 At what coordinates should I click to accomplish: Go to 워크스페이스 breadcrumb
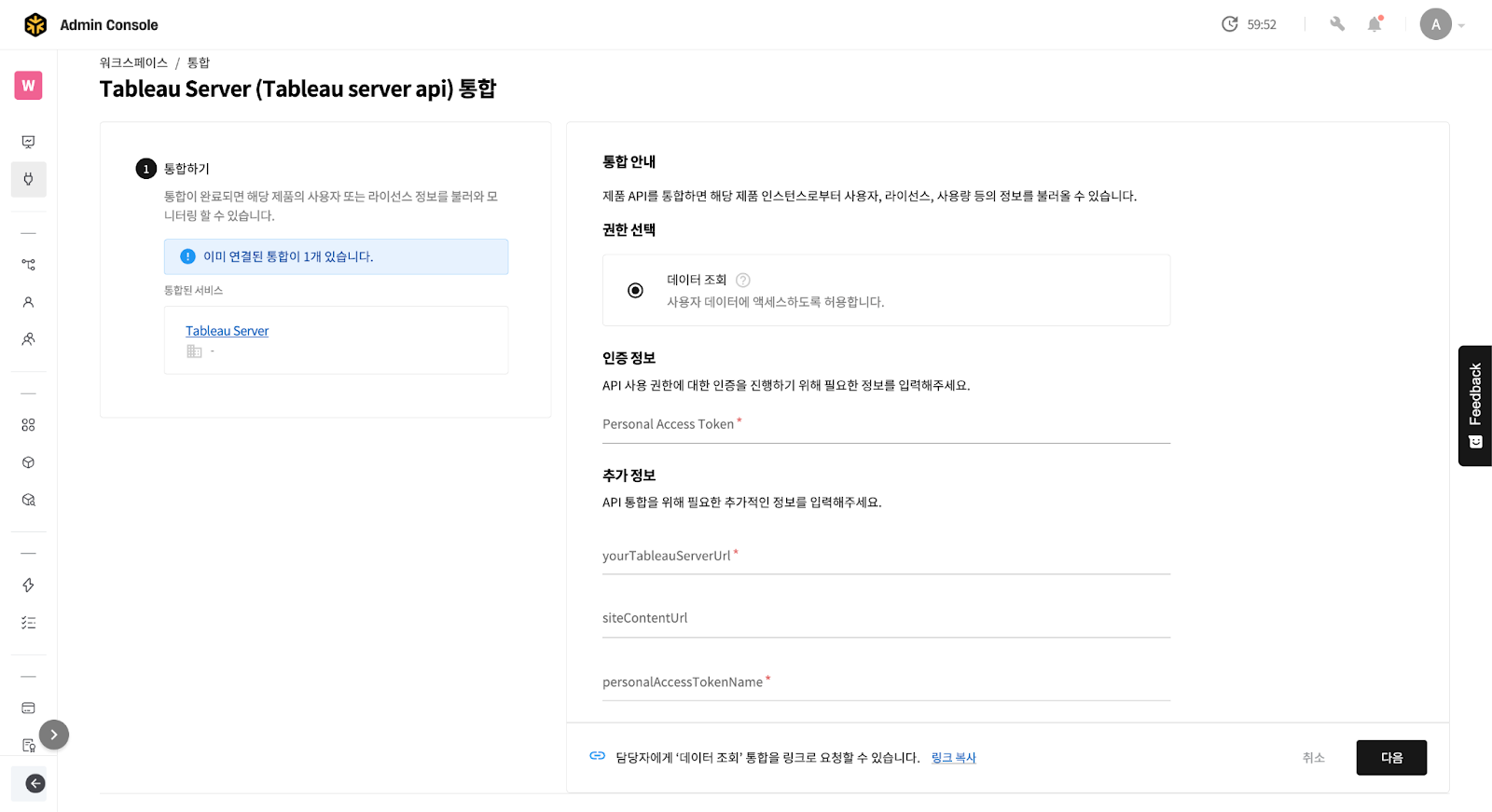[x=133, y=62]
